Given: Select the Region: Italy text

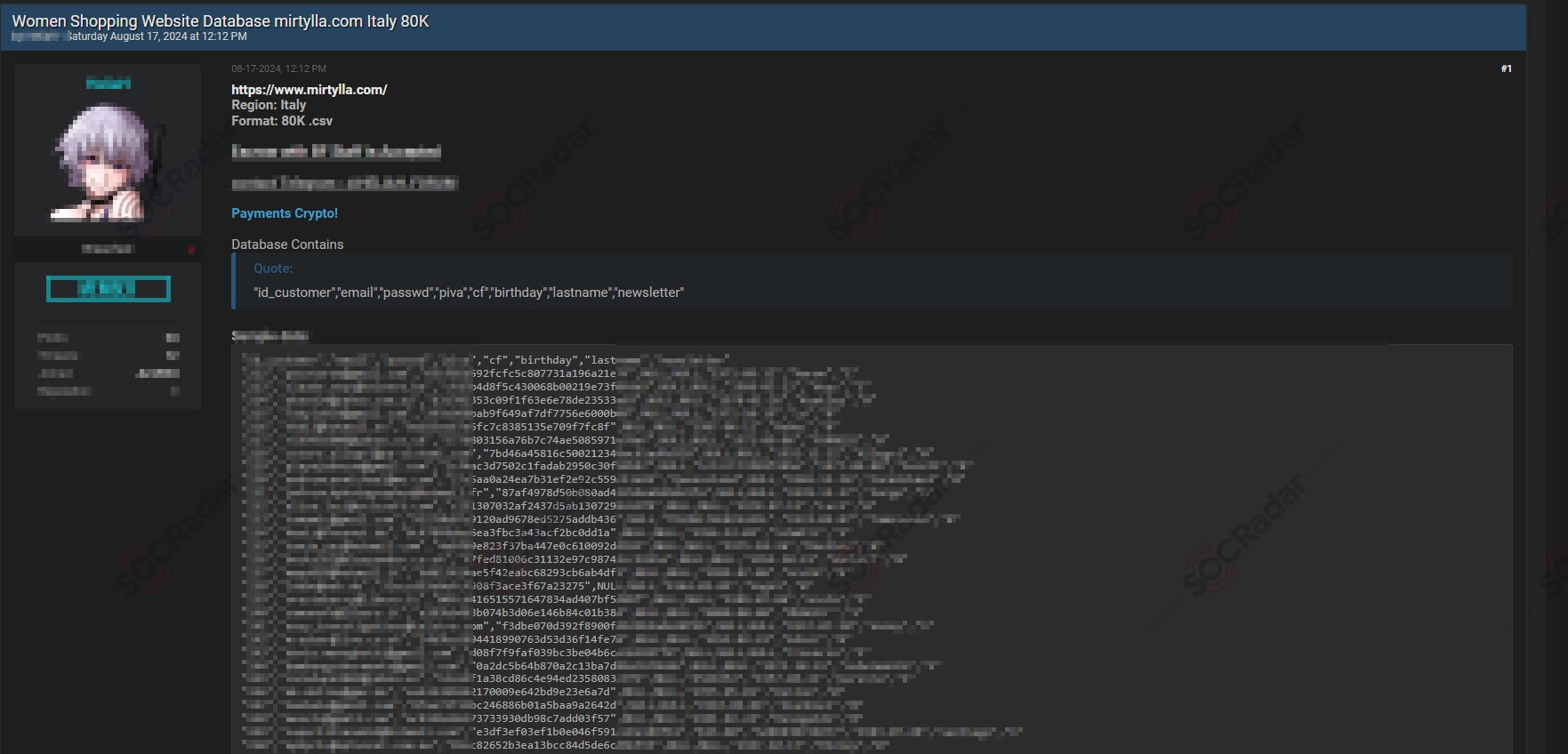Looking at the screenshot, I should click(269, 105).
